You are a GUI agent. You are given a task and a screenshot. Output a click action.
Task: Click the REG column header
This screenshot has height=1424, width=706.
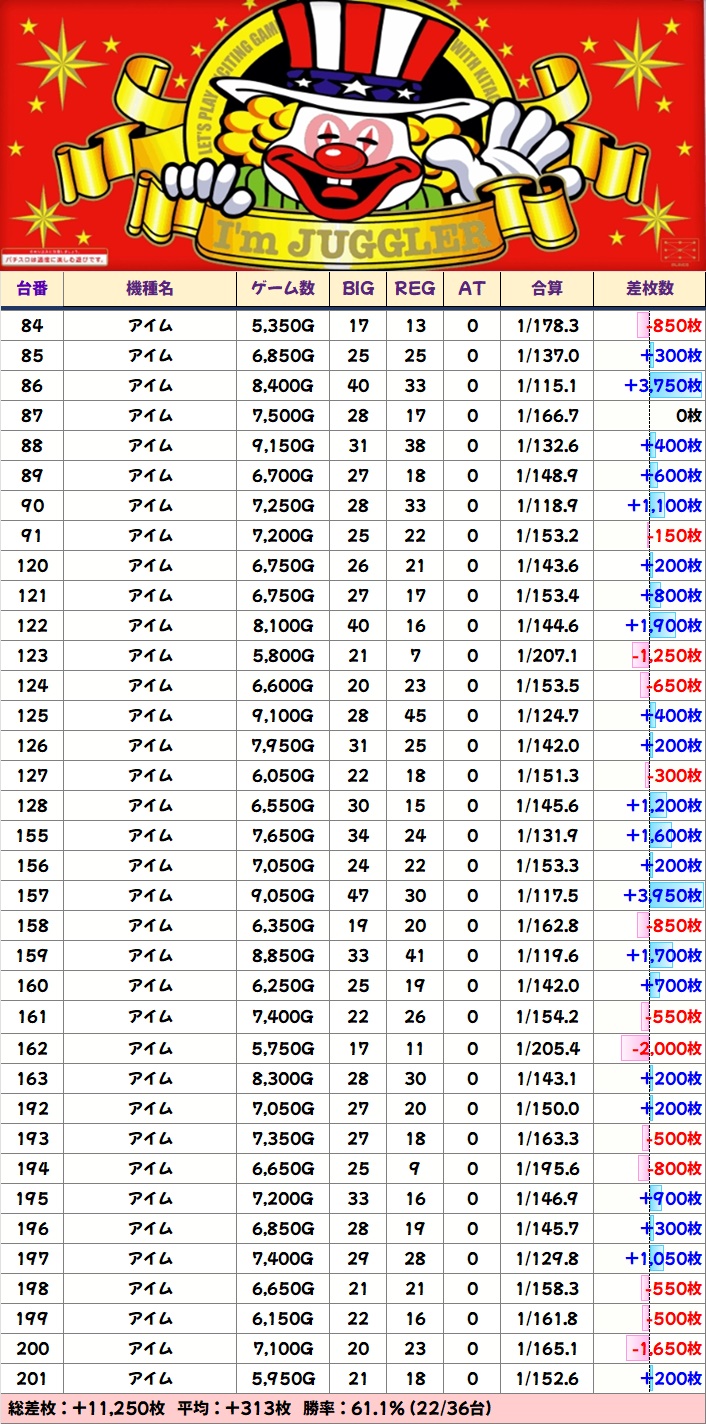415,288
